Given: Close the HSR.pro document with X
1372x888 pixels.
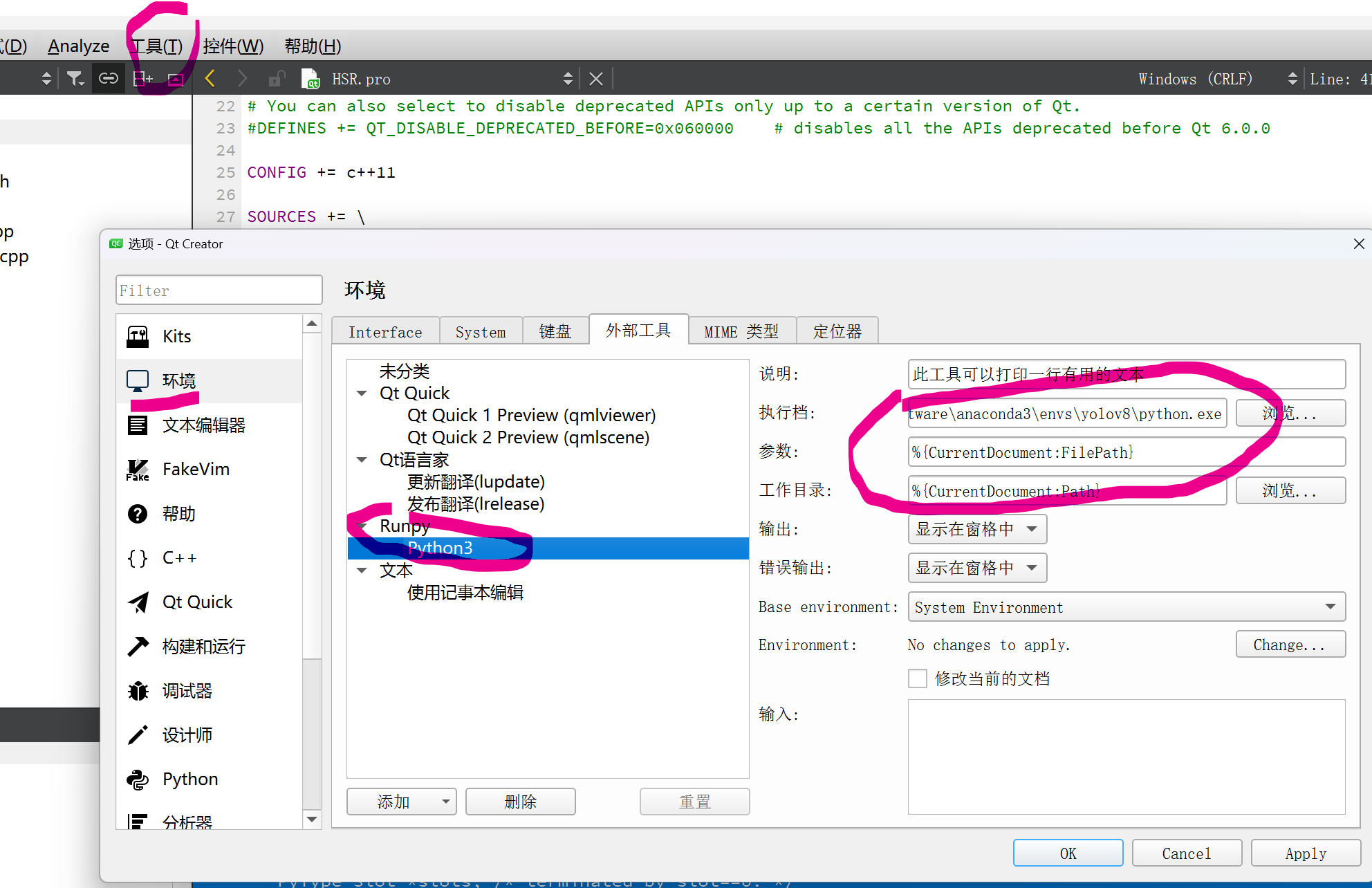Looking at the screenshot, I should coord(596,79).
